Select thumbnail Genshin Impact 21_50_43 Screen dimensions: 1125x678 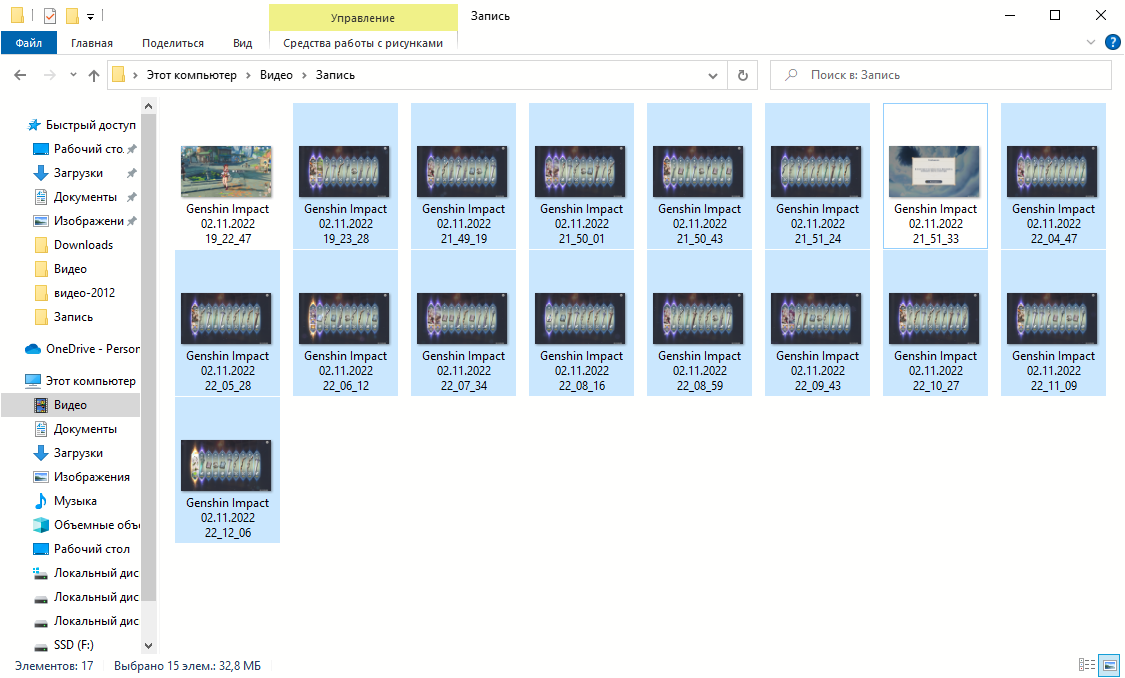[x=700, y=176]
